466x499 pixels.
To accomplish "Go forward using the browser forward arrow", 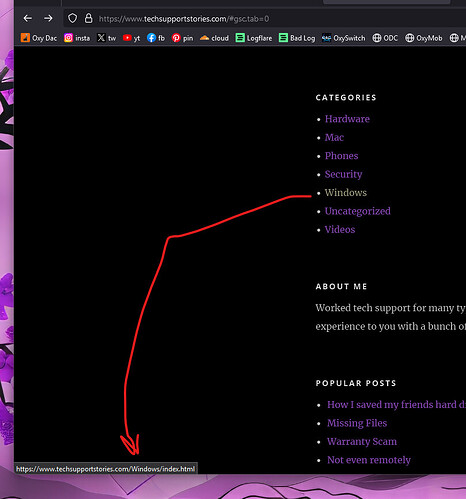I will (x=48, y=18).
